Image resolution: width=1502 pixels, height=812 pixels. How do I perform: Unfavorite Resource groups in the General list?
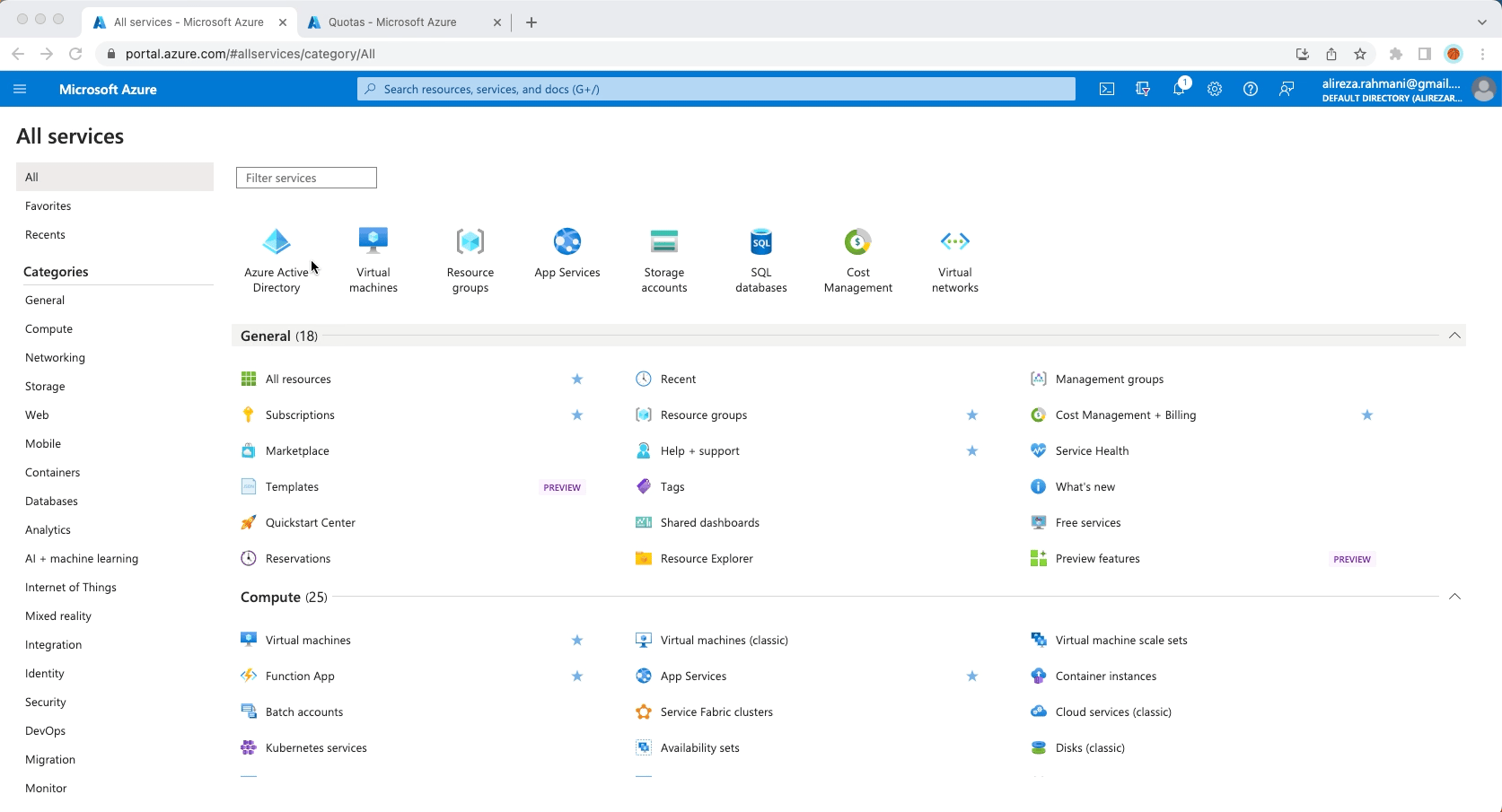click(972, 415)
